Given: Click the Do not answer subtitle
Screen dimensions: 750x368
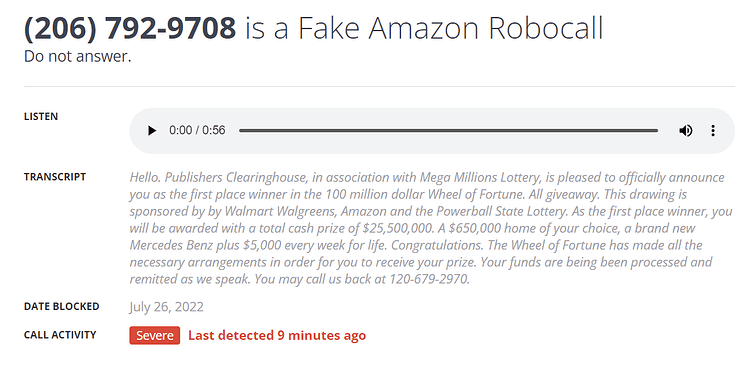Looking at the screenshot, I should click(77, 56).
